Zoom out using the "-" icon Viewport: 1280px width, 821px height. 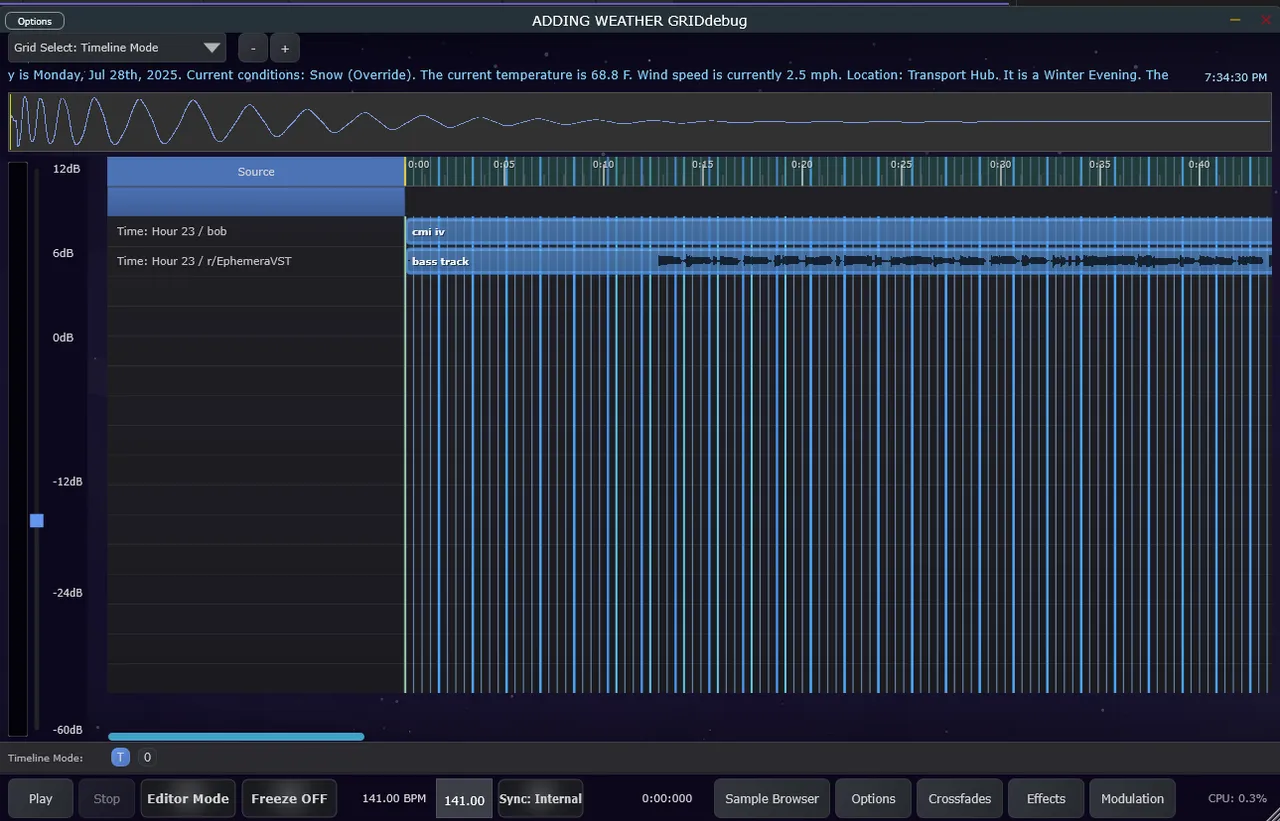(x=252, y=47)
